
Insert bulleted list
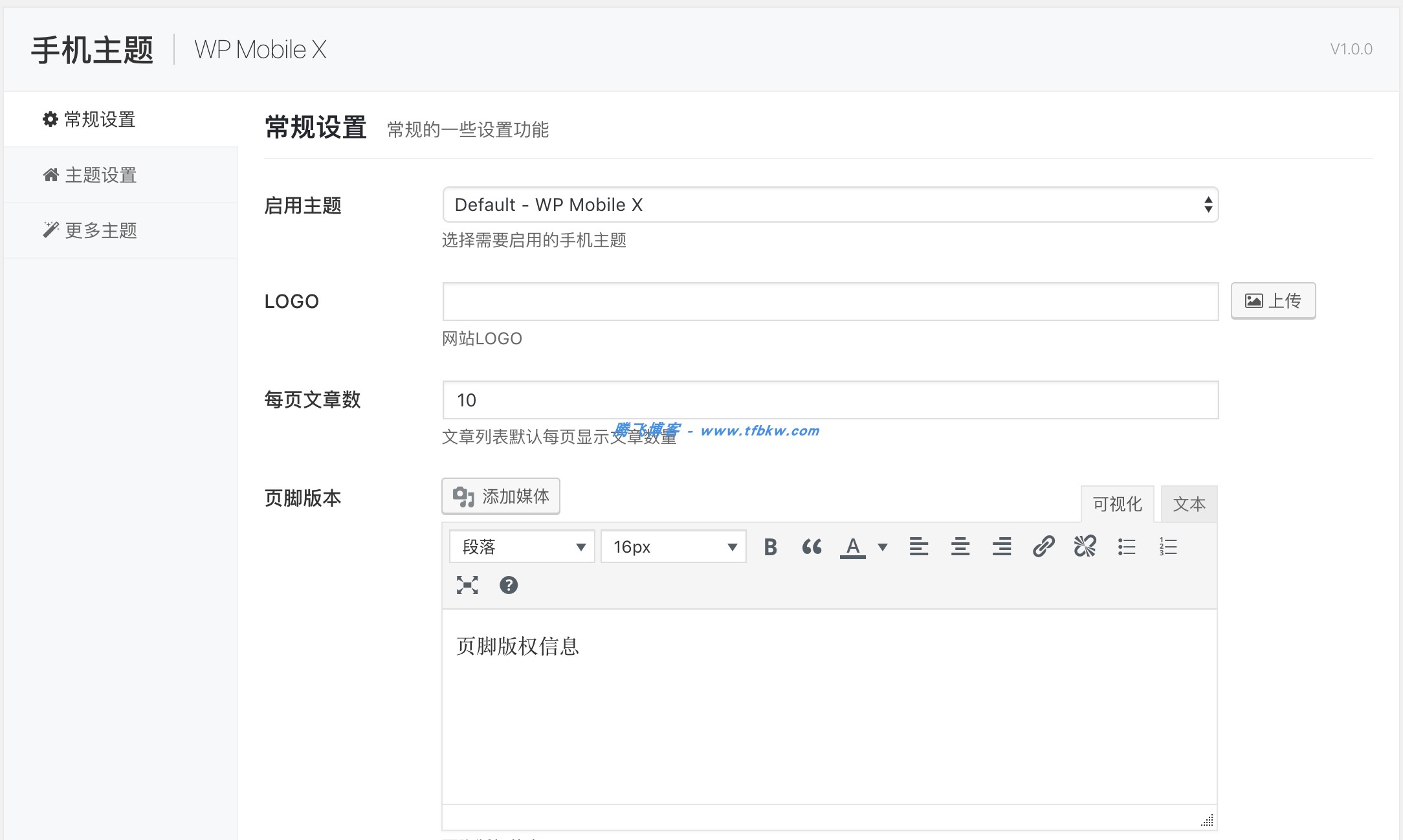1127,547
